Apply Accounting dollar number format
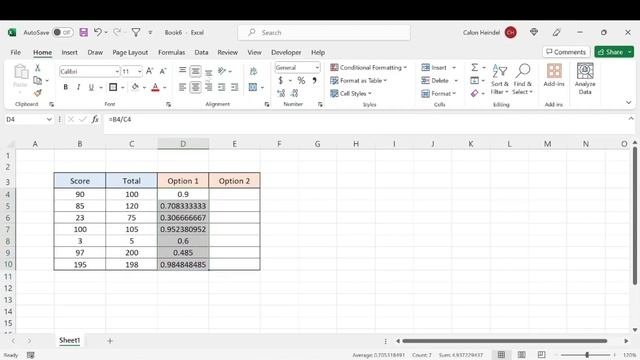640x360 pixels. pos(281,80)
